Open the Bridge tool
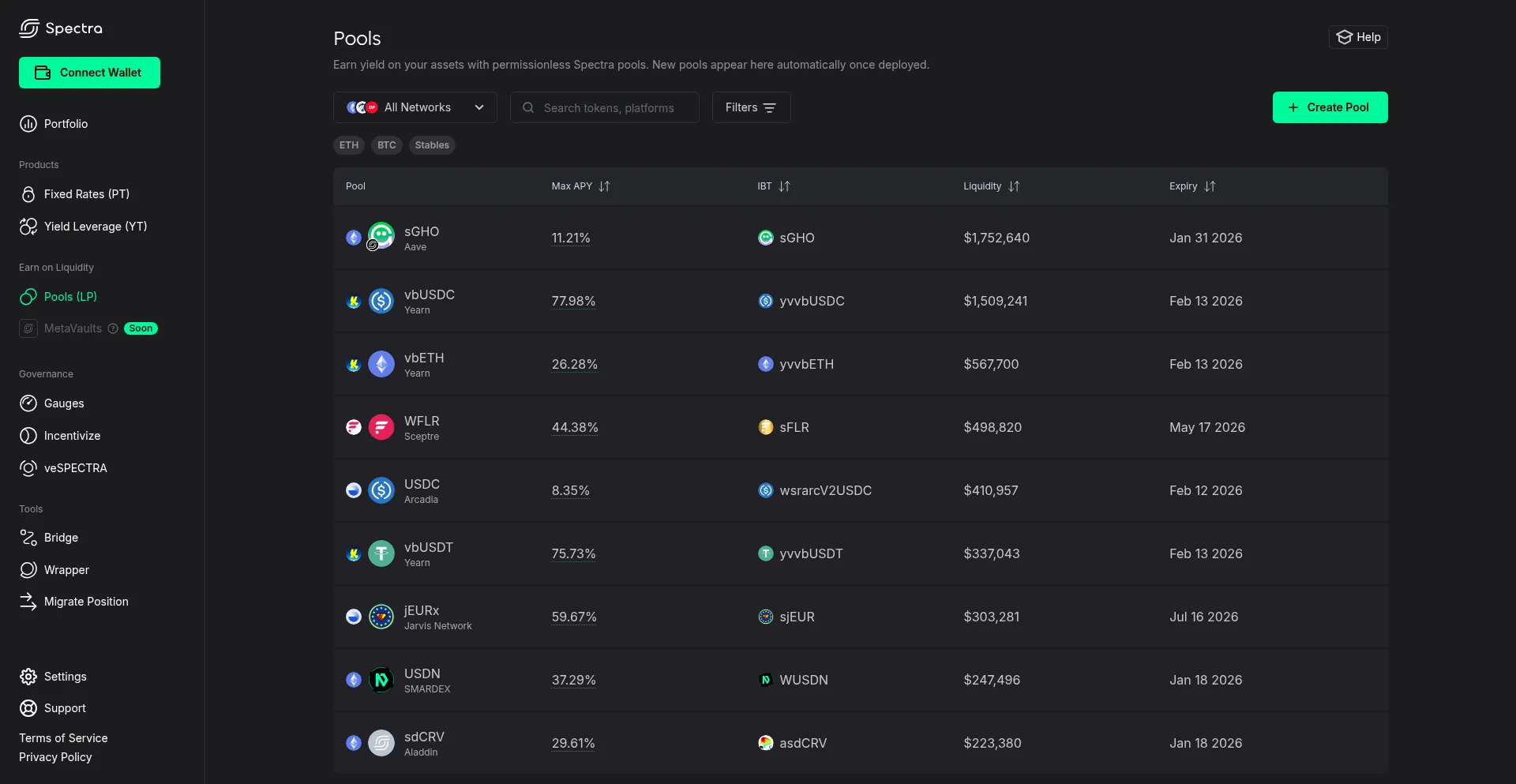Image resolution: width=1516 pixels, height=784 pixels. coord(61,538)
